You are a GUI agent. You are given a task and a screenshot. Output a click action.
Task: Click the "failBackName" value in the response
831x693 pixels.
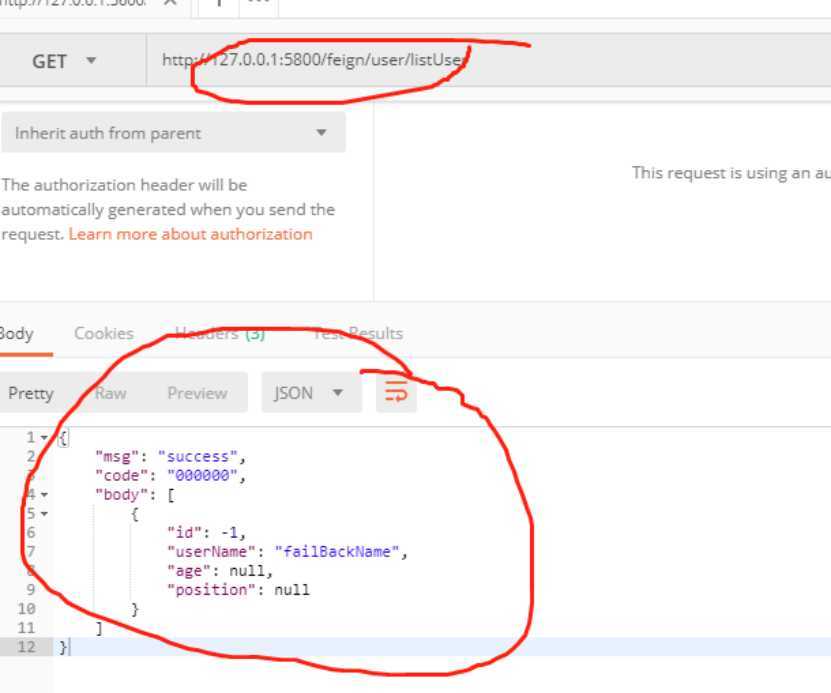click(x=341, y=552)
